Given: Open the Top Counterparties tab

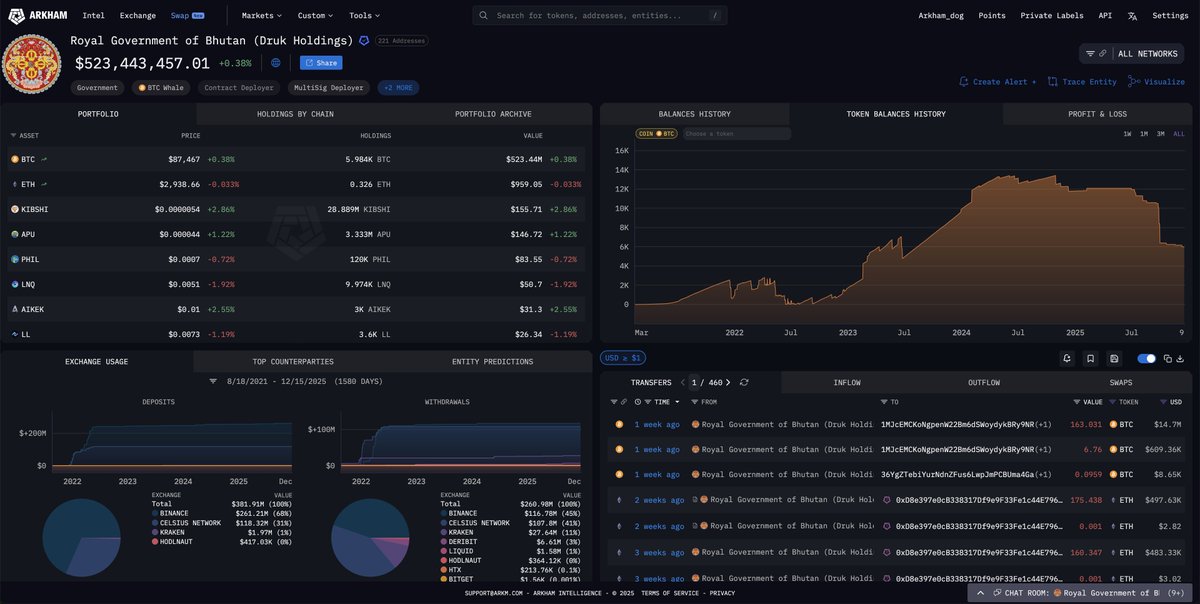Looking at the screenshot, I should pos(294,361).
